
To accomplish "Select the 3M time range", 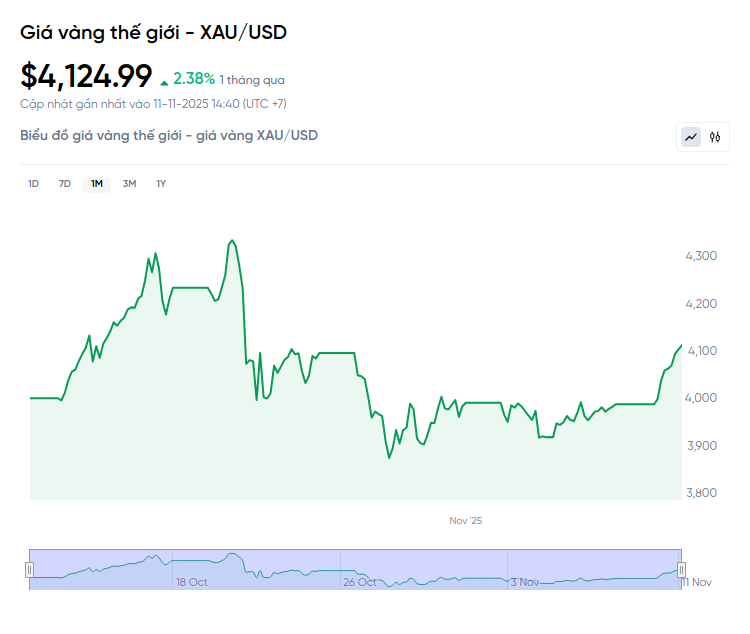I will click(x=129, y=183).
